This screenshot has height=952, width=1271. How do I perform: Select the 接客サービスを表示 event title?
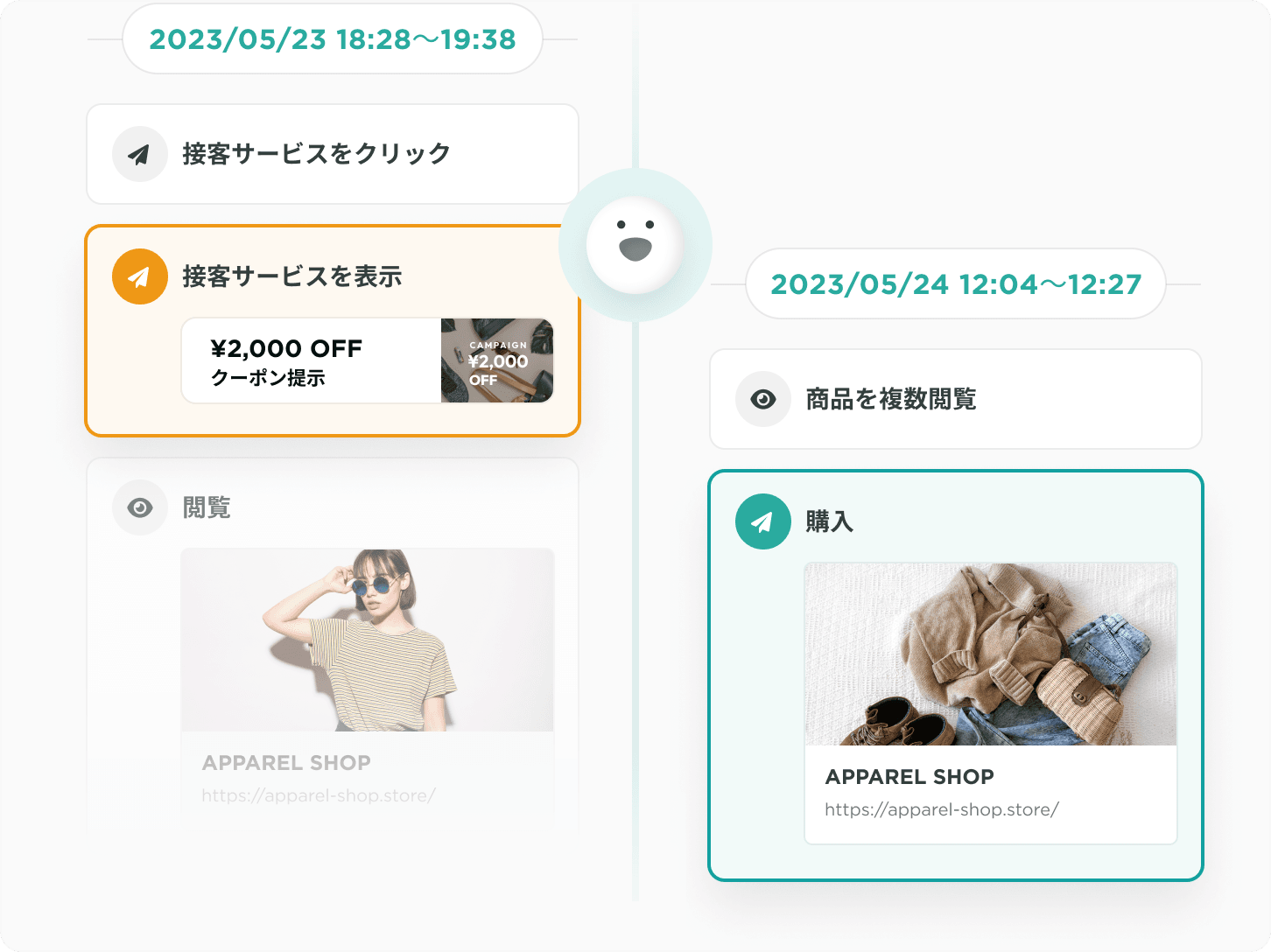pos(292,276)
